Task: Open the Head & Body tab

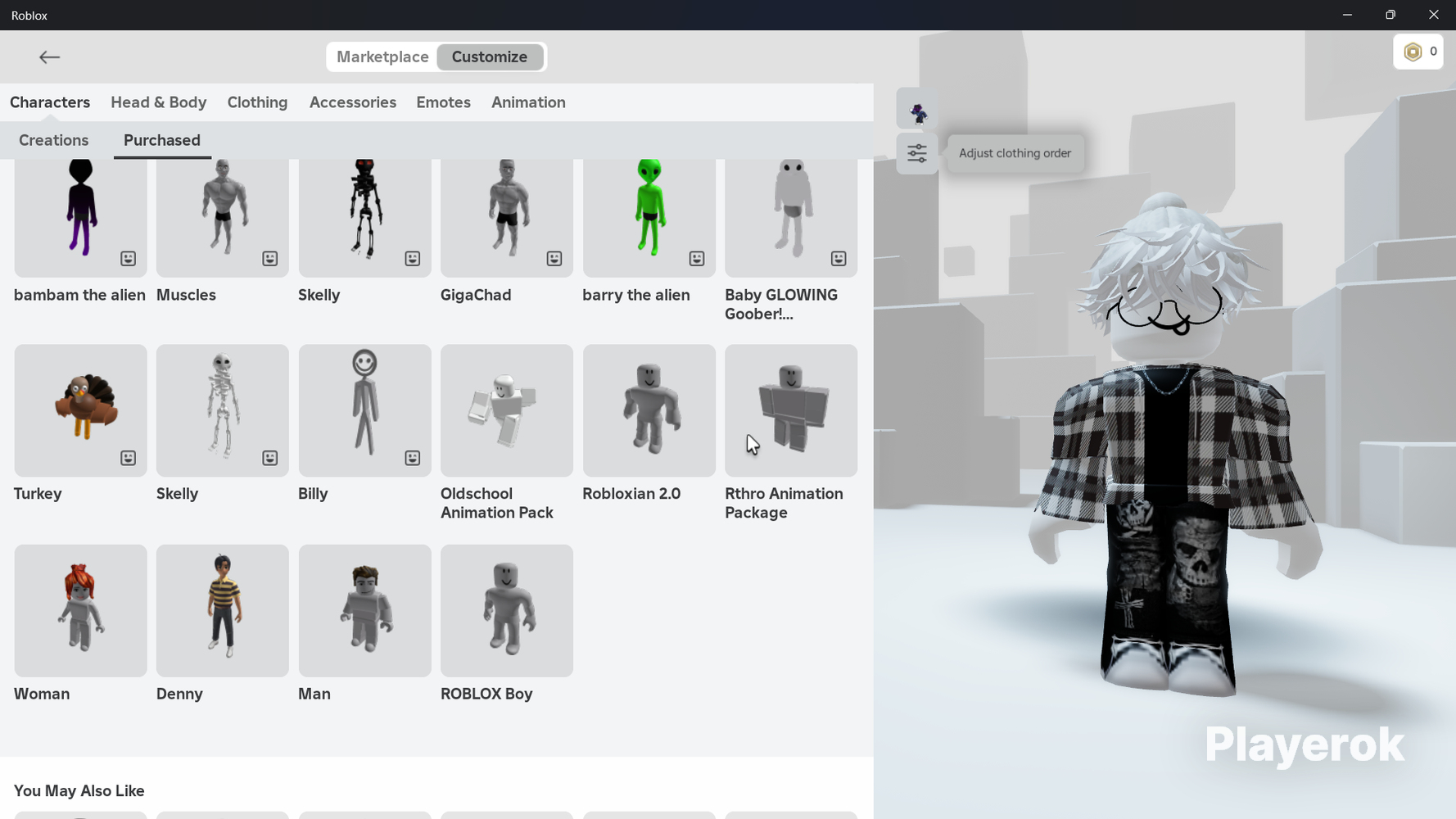Action: click(159, 102)
